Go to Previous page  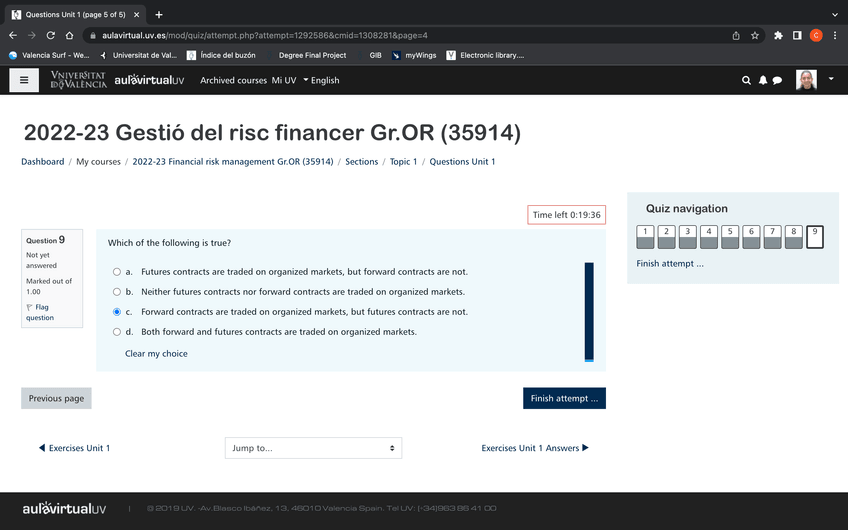coord(56,398)
